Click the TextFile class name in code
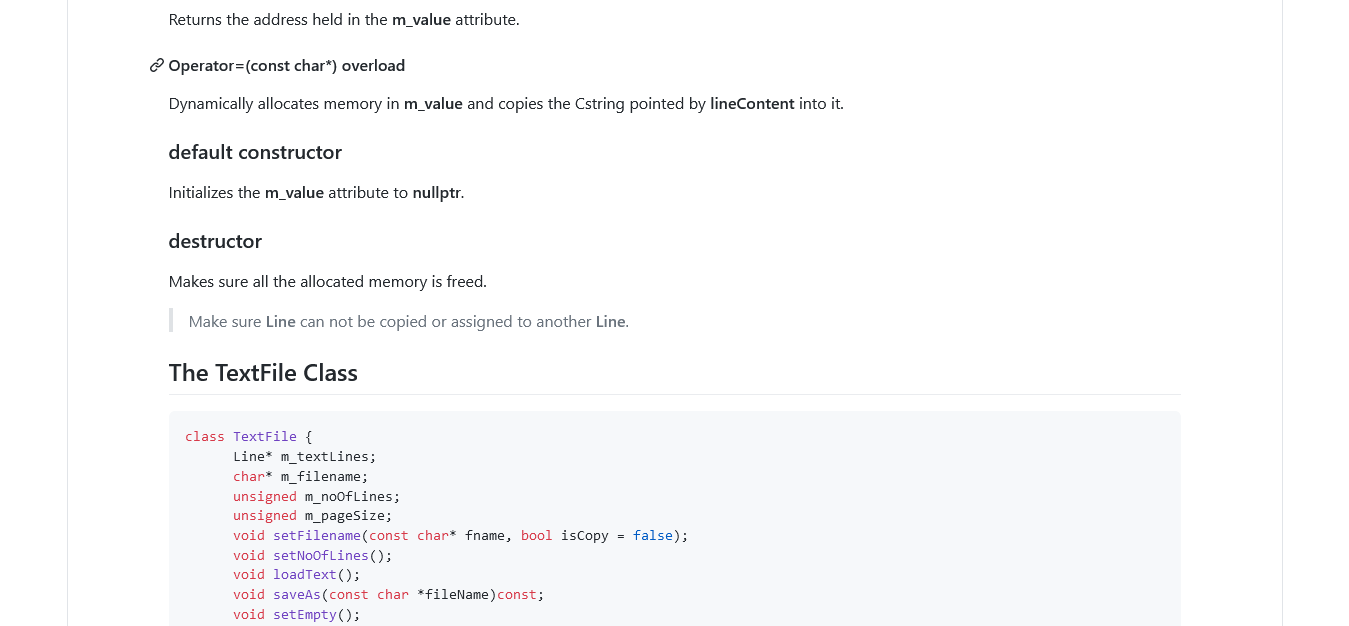This screenshot has width=1349, height=626. (264, 436)
